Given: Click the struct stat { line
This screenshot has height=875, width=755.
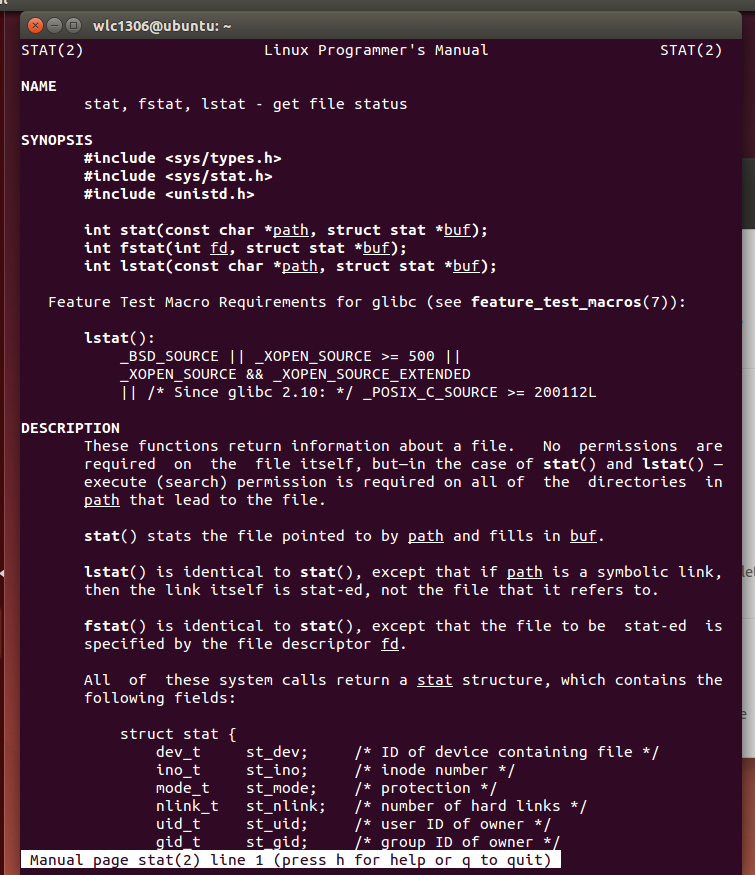Looking at the screenshot, I should click(178, 734).
